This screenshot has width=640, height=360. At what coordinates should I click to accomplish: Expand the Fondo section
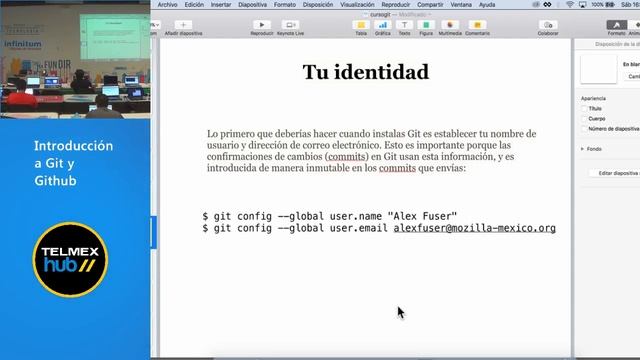point(582,149)
